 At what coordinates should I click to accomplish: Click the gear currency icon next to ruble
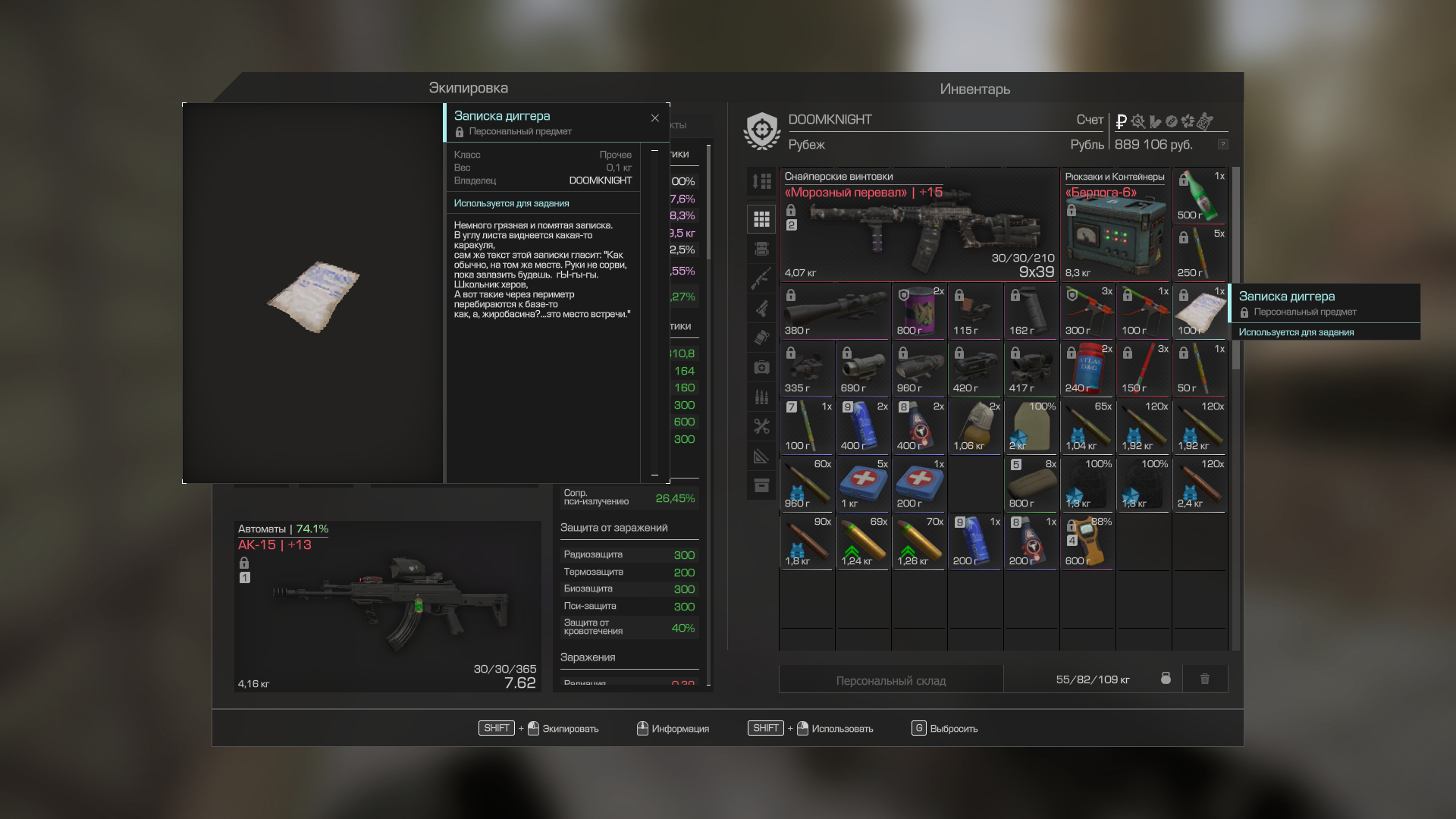tap(1138, 121)
